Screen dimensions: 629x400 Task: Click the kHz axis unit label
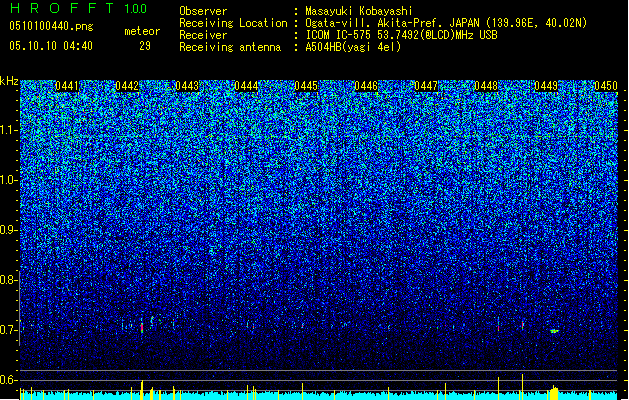[9, 82]
